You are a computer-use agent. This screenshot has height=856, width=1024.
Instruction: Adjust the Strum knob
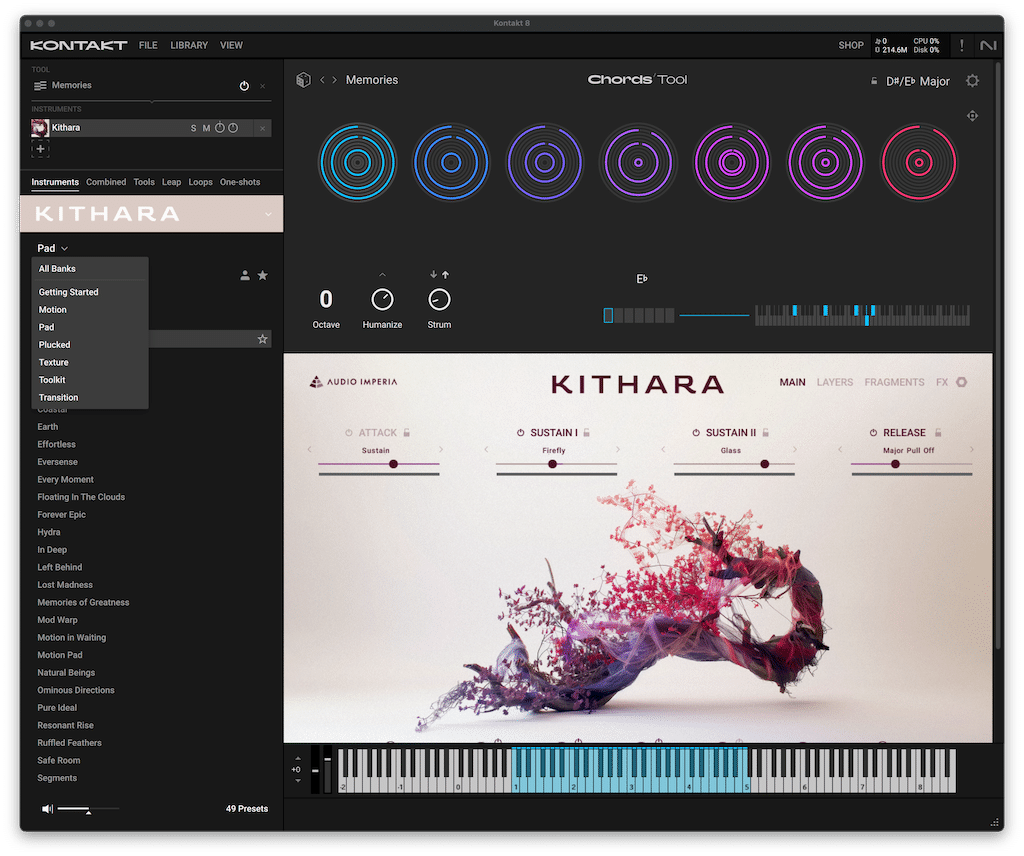[439, 300]
